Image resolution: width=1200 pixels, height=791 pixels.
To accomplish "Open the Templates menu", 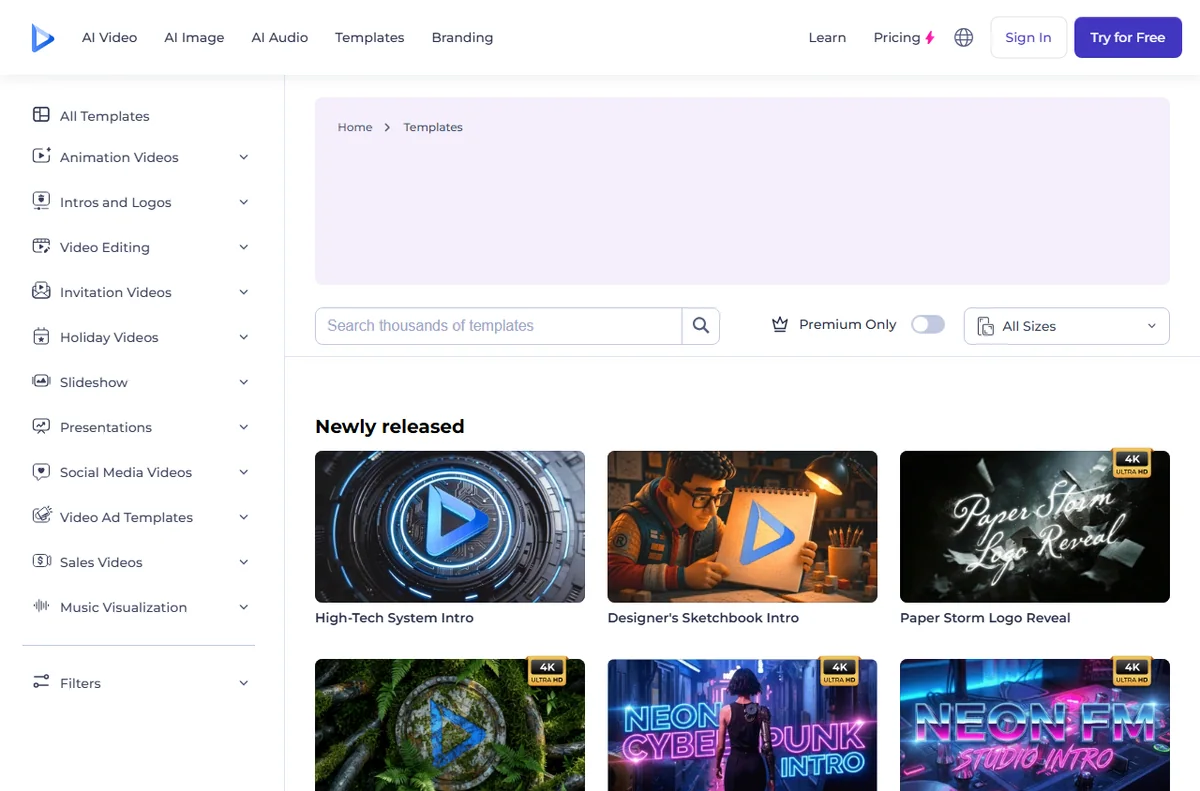I will pos(370,38).
